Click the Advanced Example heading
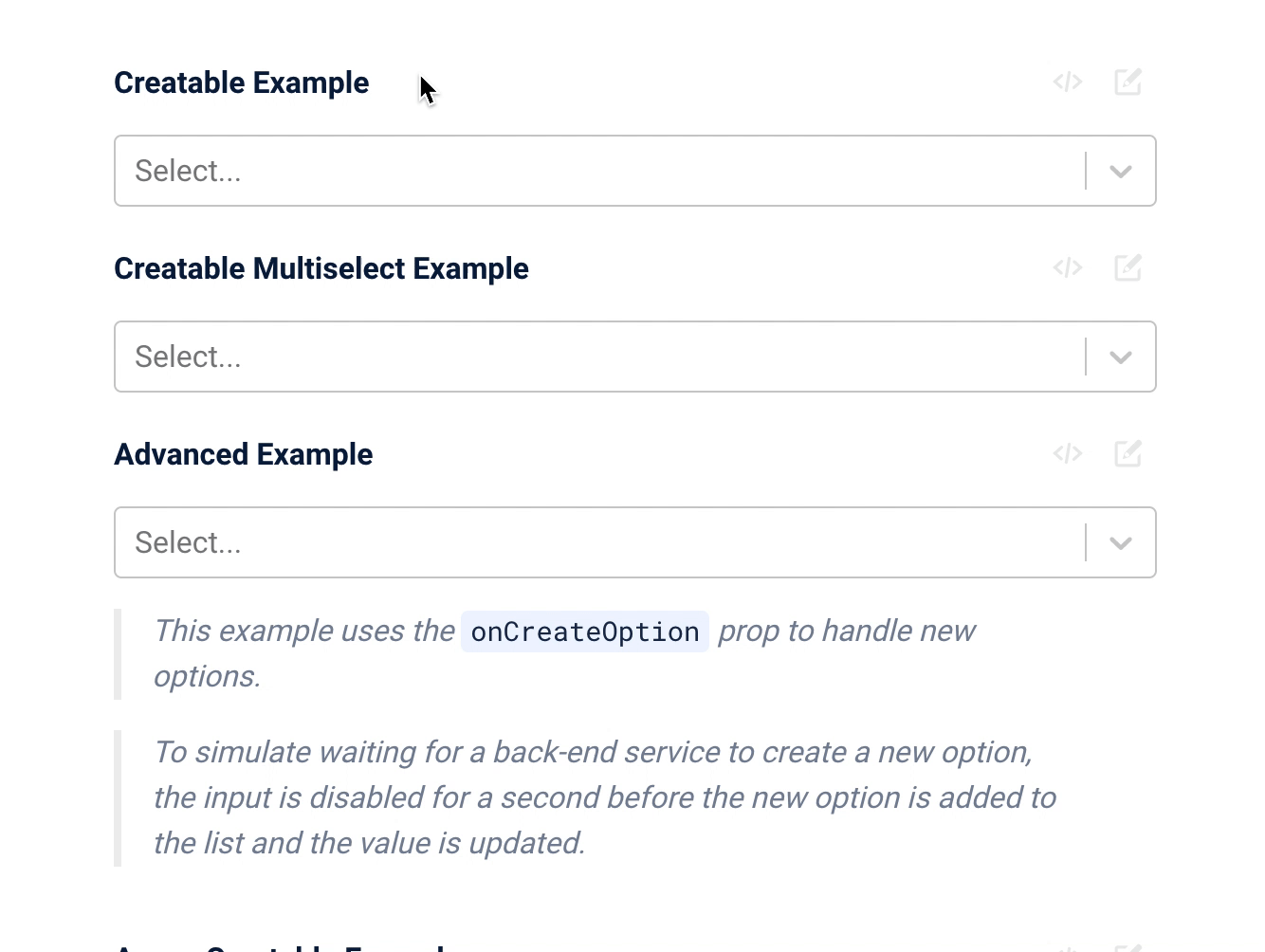 click(x=243, y=454)
